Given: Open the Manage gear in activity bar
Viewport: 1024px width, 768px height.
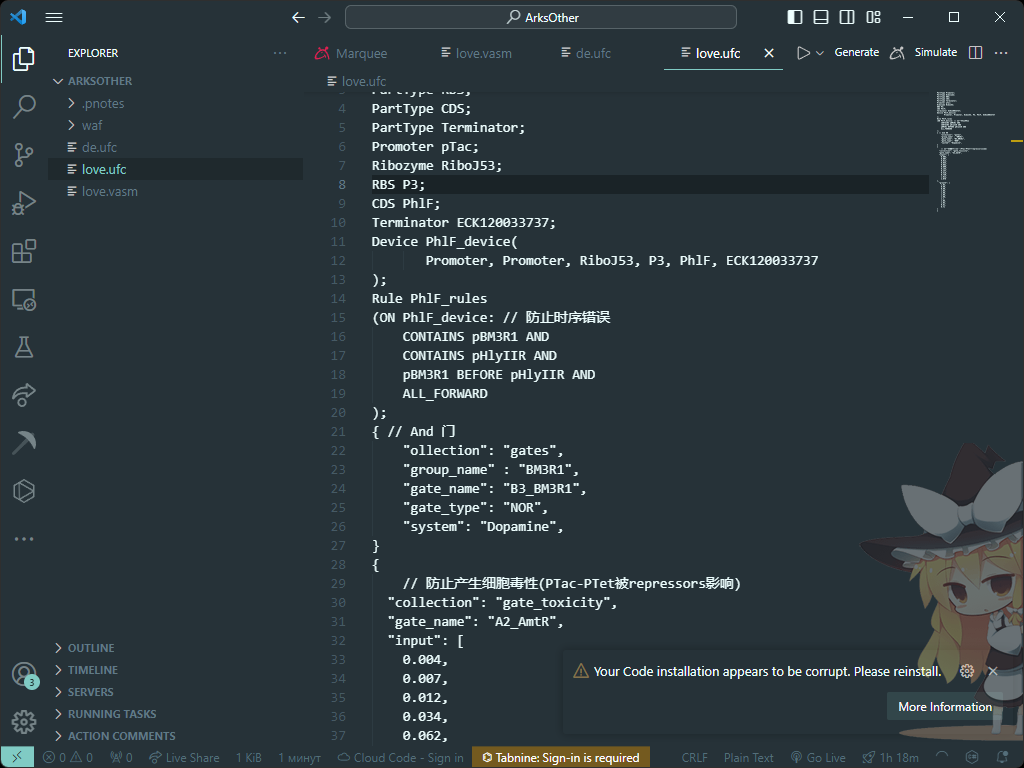Looking at the screenshot, I should [x=24, y=722].
